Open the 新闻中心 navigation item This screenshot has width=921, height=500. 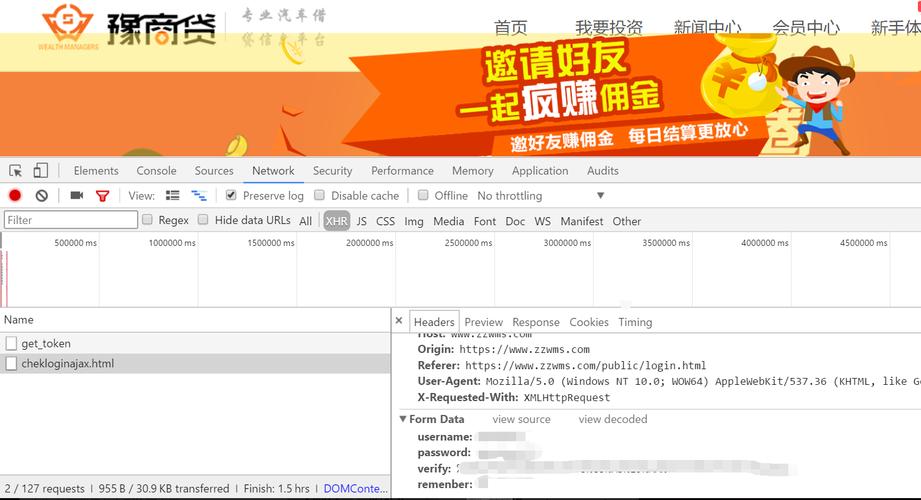tap(708, 28)
